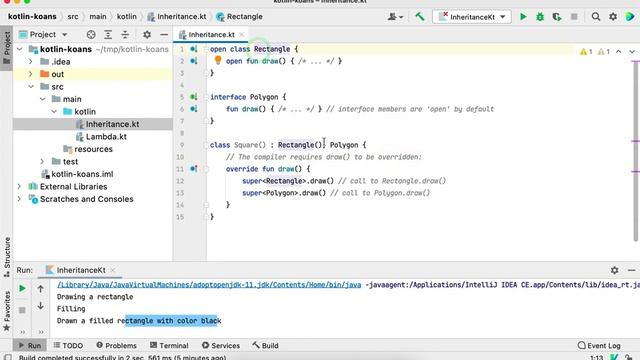Open the Event Log

[x=599, y=346]
